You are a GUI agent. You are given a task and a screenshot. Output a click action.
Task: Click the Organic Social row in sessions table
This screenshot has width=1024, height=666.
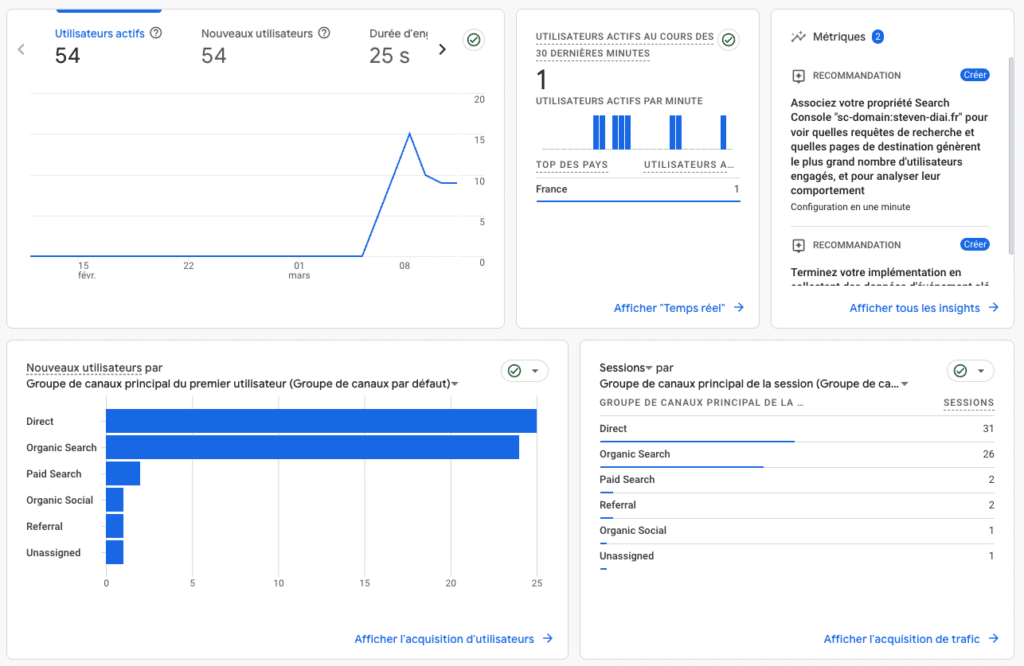[797, 531]
